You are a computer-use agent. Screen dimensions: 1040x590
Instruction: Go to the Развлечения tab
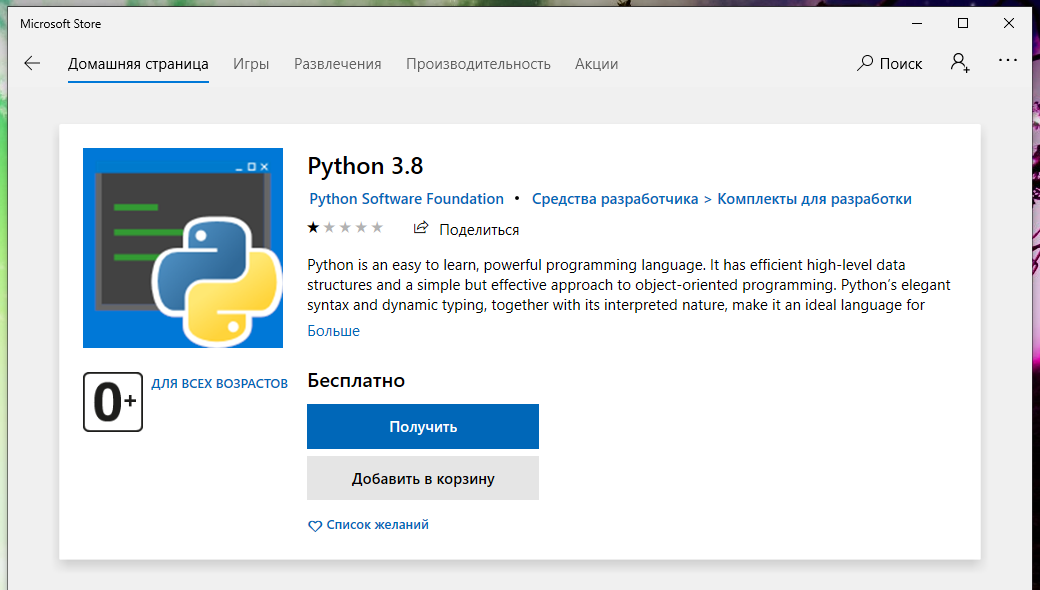point(337,64)
